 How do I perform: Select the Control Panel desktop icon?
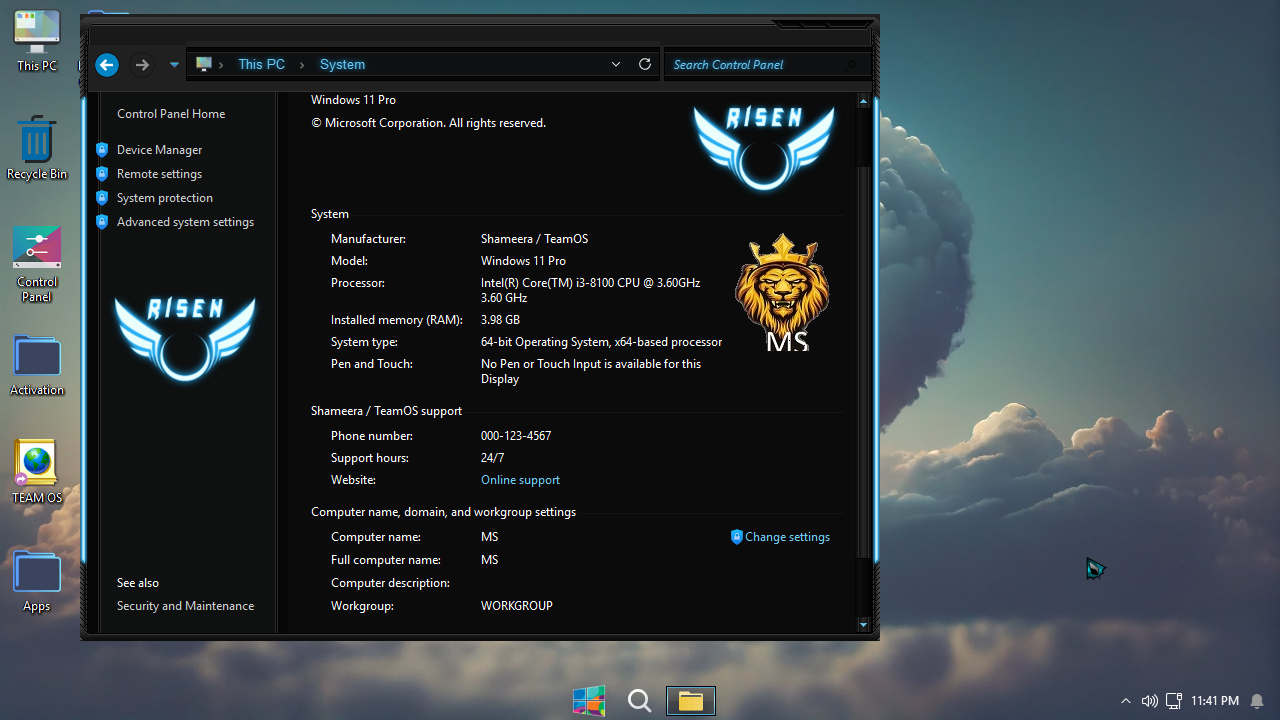coord(37,264)
